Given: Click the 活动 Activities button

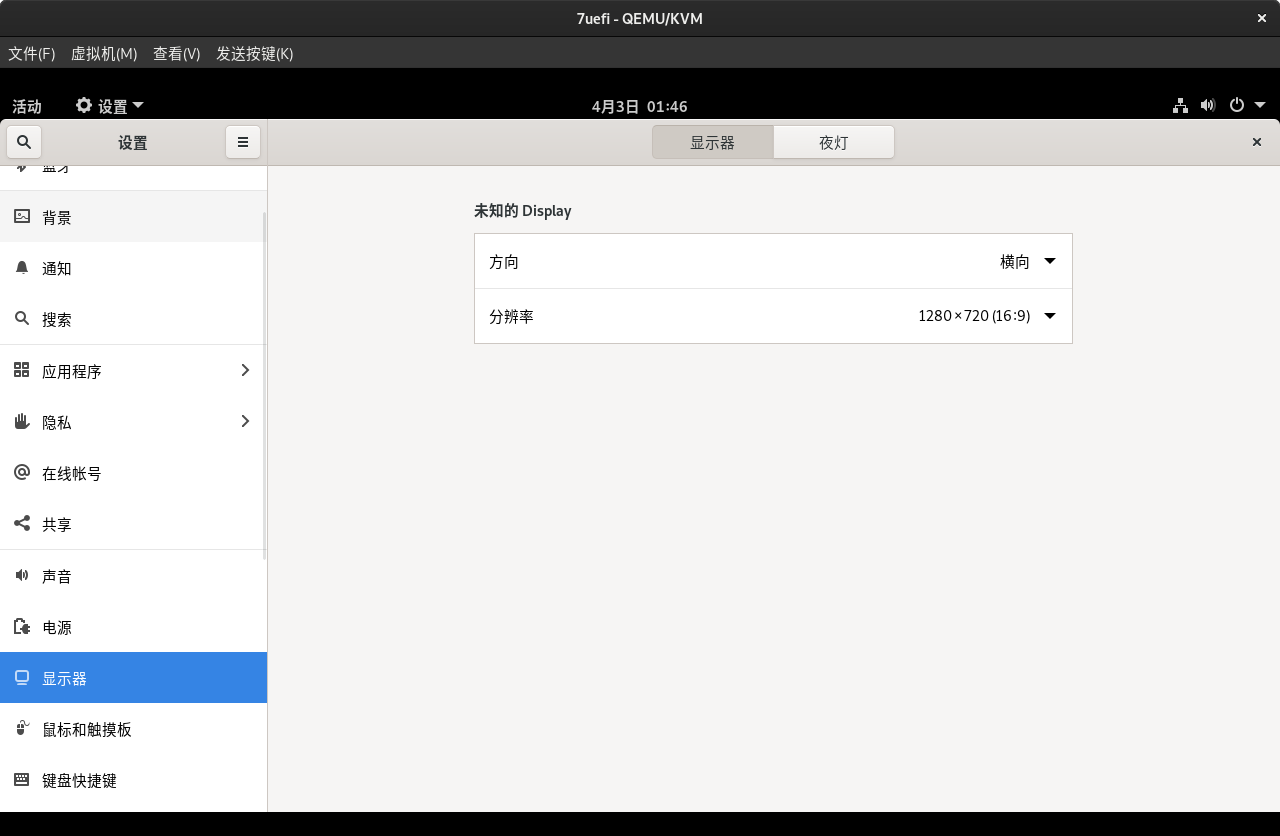Looking at the screenshot, I should point(27,106).
